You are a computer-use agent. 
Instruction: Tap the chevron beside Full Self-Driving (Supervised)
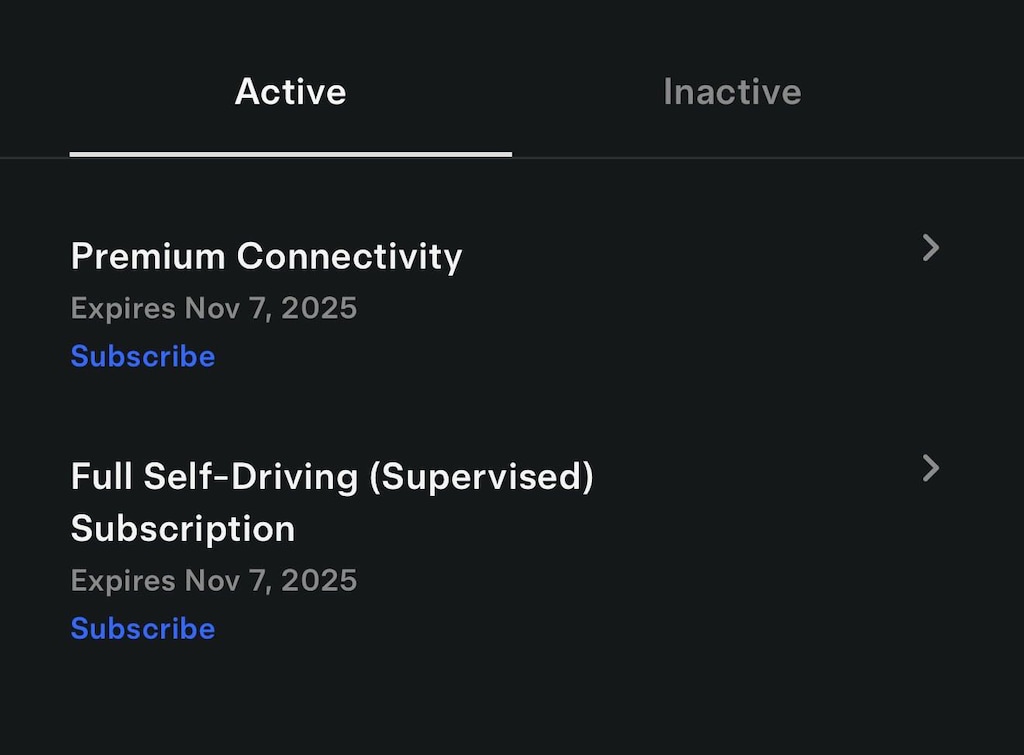pos(931,468)
